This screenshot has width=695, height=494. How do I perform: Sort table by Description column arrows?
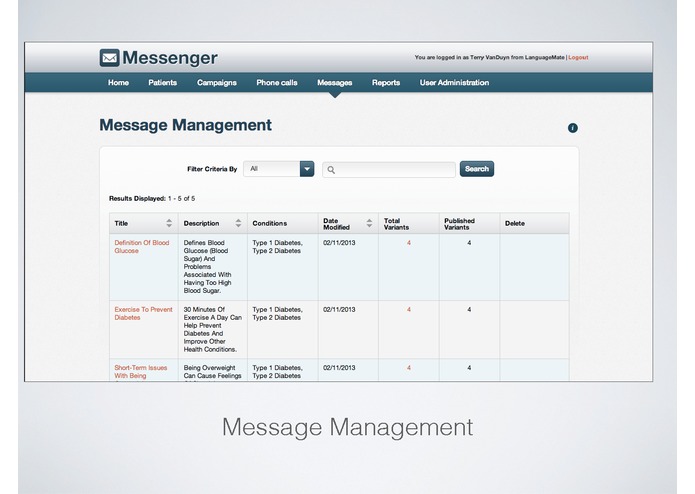(x=238, y=223)
